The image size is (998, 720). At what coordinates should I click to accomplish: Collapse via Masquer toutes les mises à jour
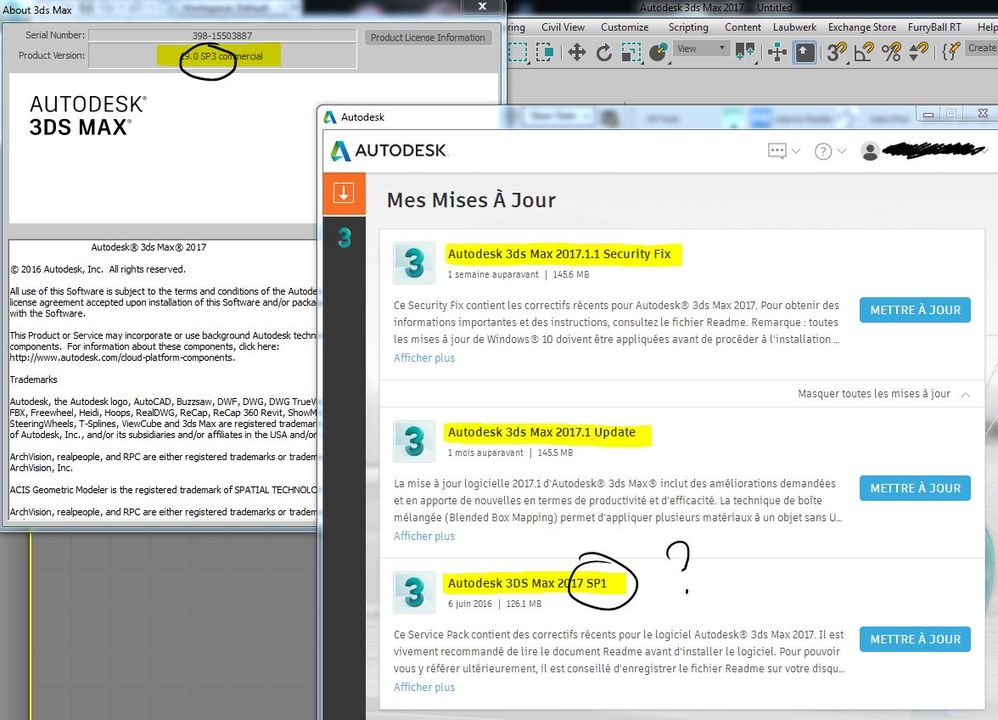884,394
